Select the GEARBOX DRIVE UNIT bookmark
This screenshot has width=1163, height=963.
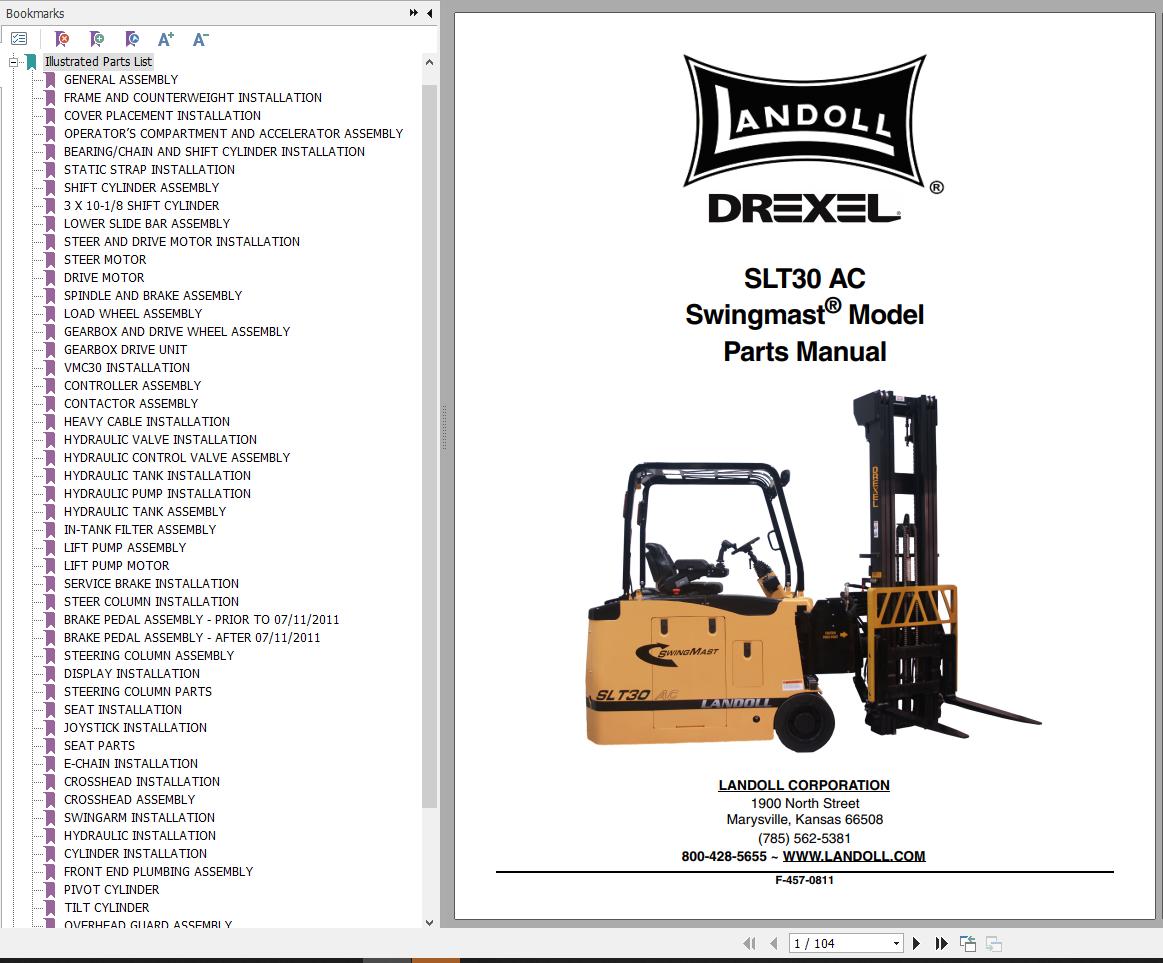click(125, 349)
